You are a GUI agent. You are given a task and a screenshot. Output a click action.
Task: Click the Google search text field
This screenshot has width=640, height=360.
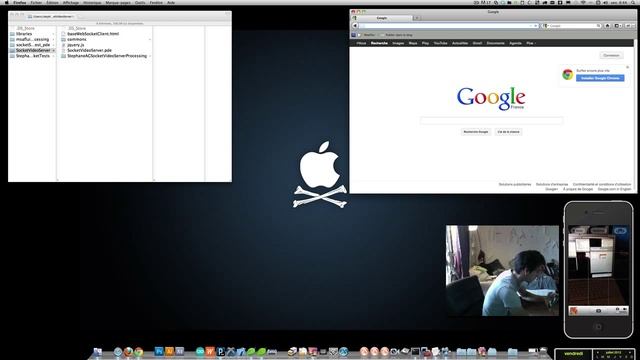pos(491,120)
